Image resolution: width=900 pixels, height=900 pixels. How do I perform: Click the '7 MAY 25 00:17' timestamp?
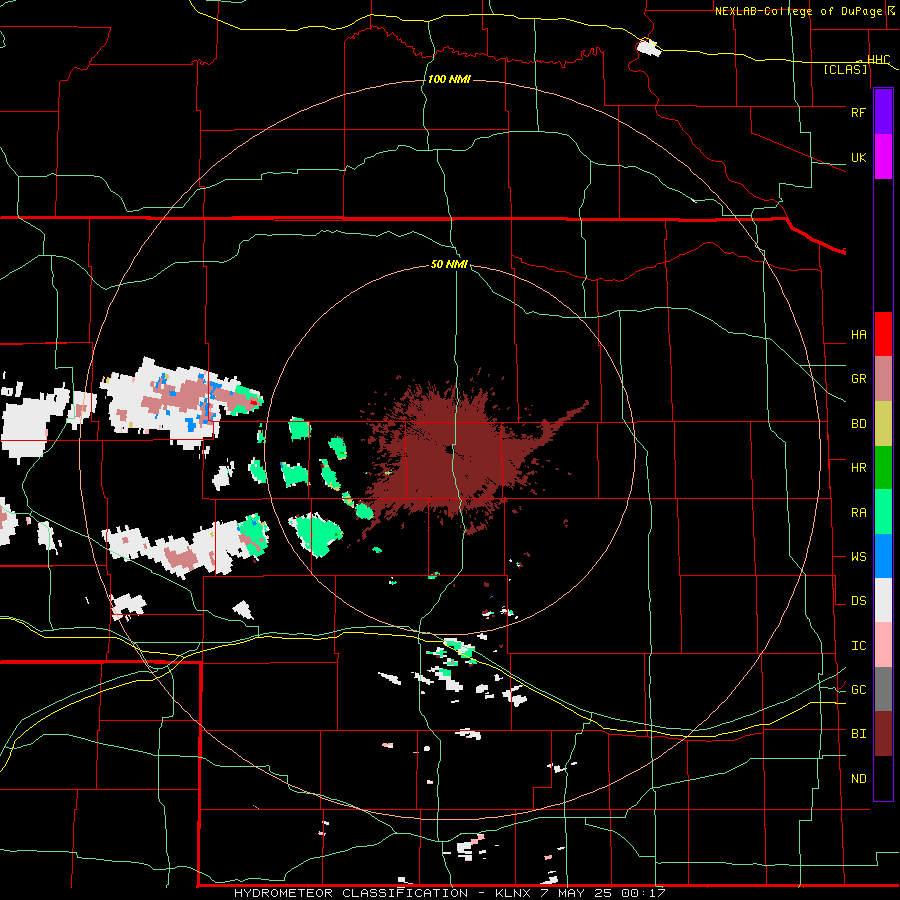pos(602,893)
